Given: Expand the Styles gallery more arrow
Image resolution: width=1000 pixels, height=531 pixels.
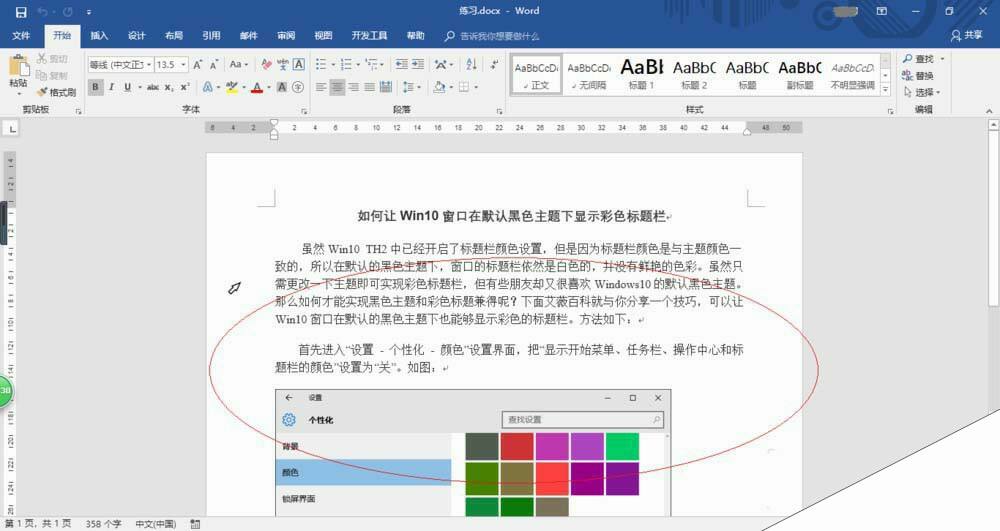Looking at the screenshot, I should (x=885, y=91).
